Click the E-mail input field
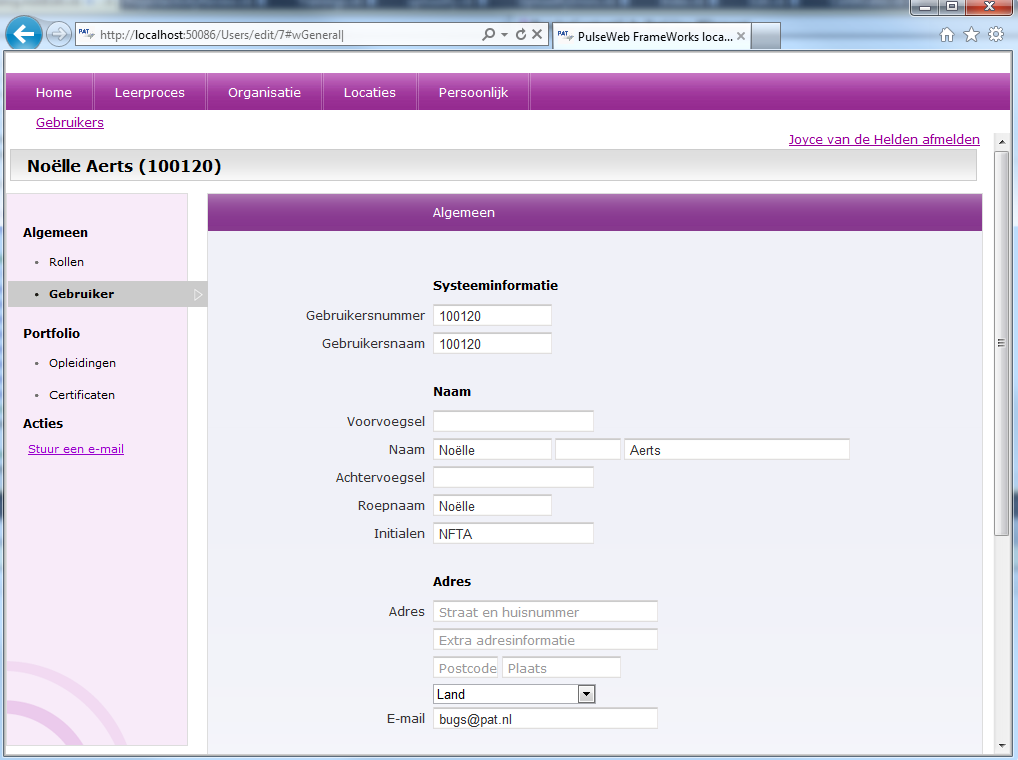This screenshot has height=760, width=1018. (545, 719)
